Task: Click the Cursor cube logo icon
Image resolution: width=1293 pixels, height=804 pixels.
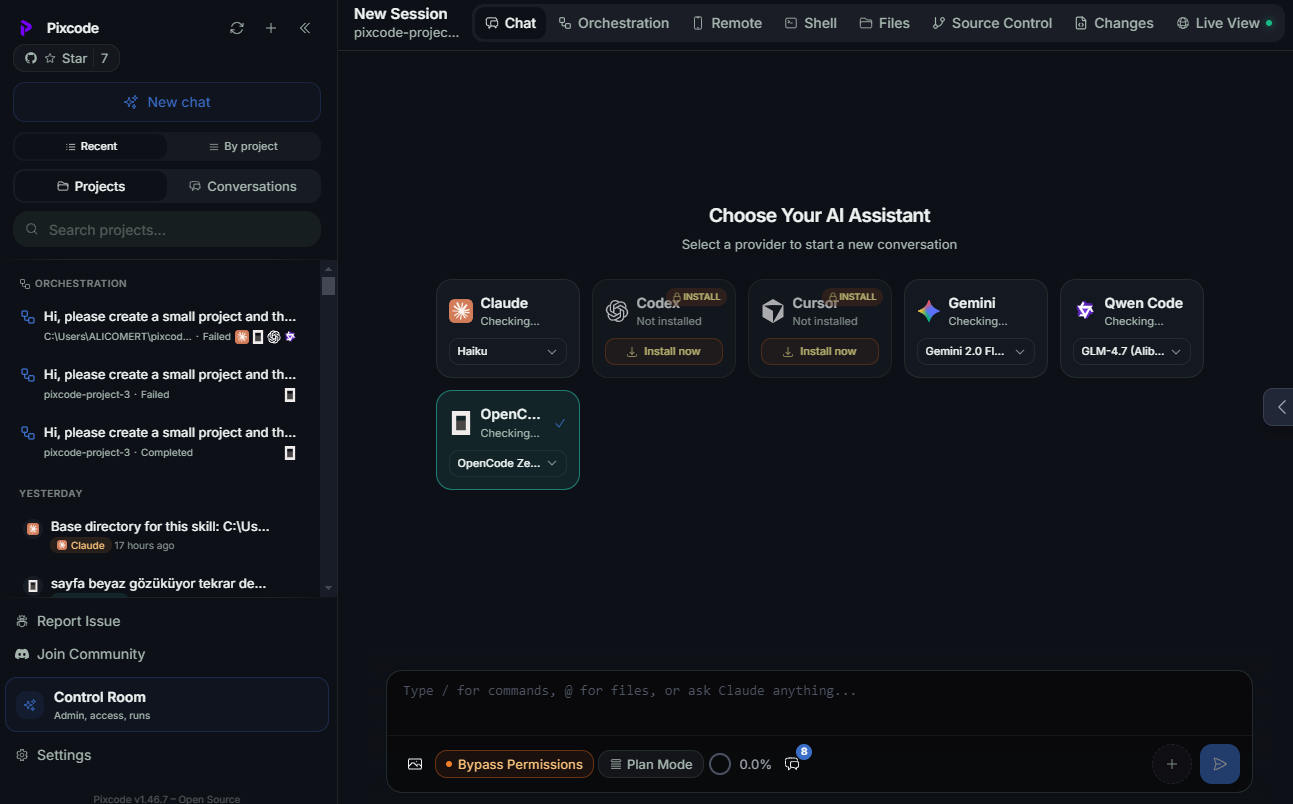Action: click(x=773, y=311)
